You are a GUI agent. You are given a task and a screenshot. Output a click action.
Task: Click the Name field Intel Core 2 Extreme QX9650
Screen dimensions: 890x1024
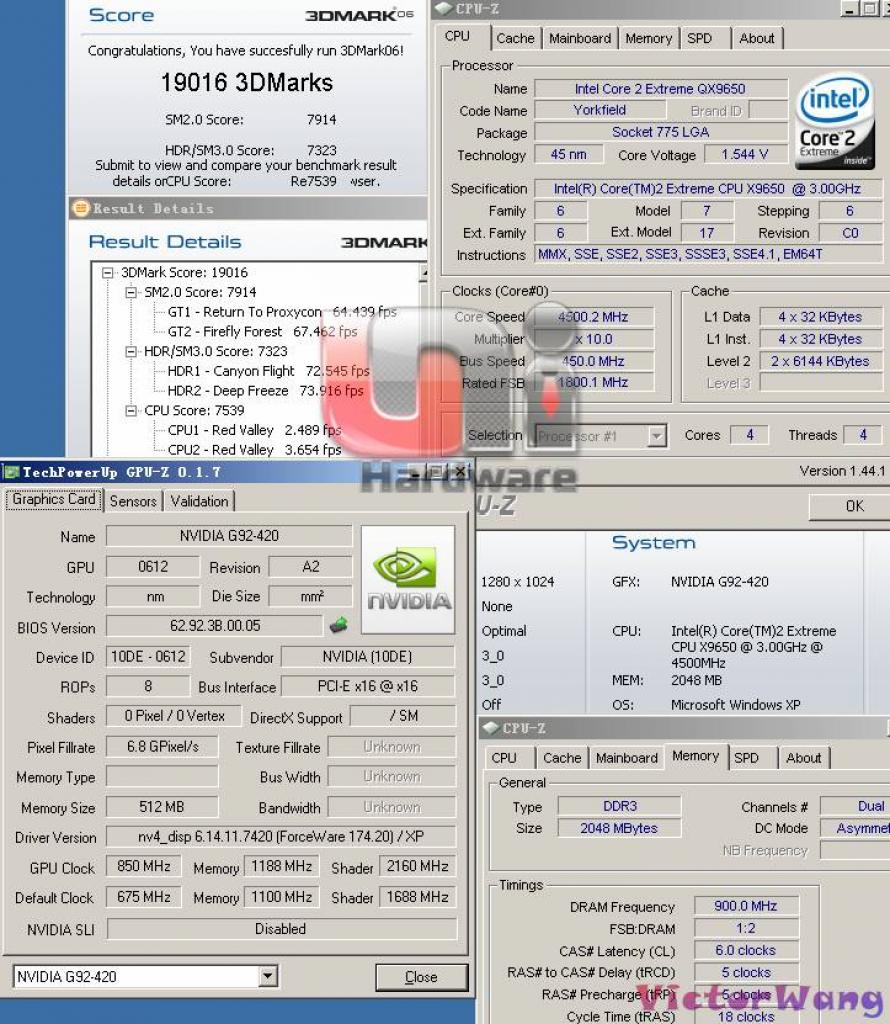[660, 89]
